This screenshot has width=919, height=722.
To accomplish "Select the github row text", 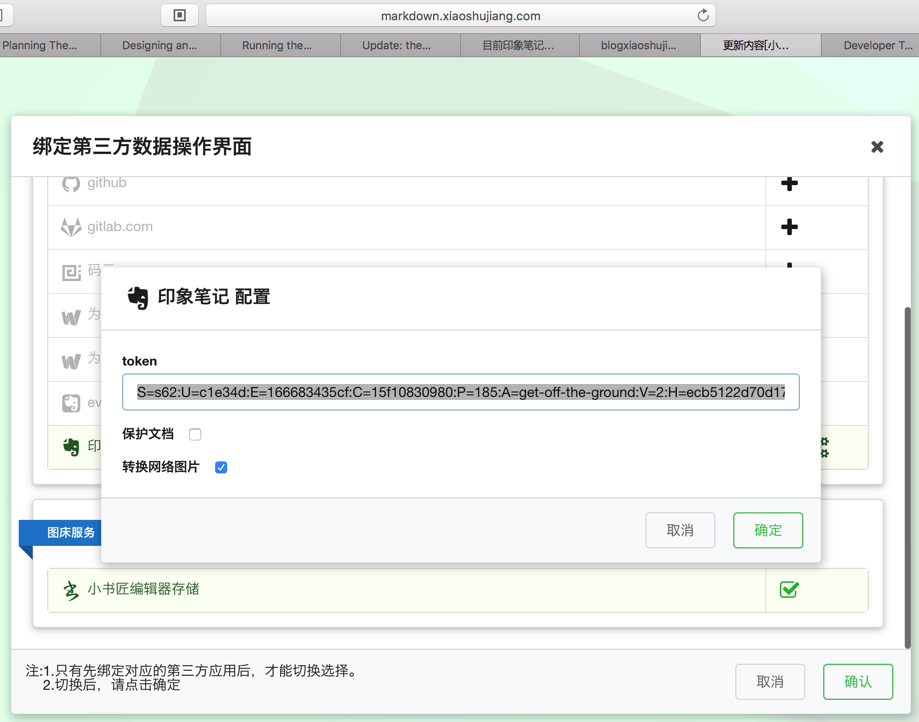I will tap(107, 183).
